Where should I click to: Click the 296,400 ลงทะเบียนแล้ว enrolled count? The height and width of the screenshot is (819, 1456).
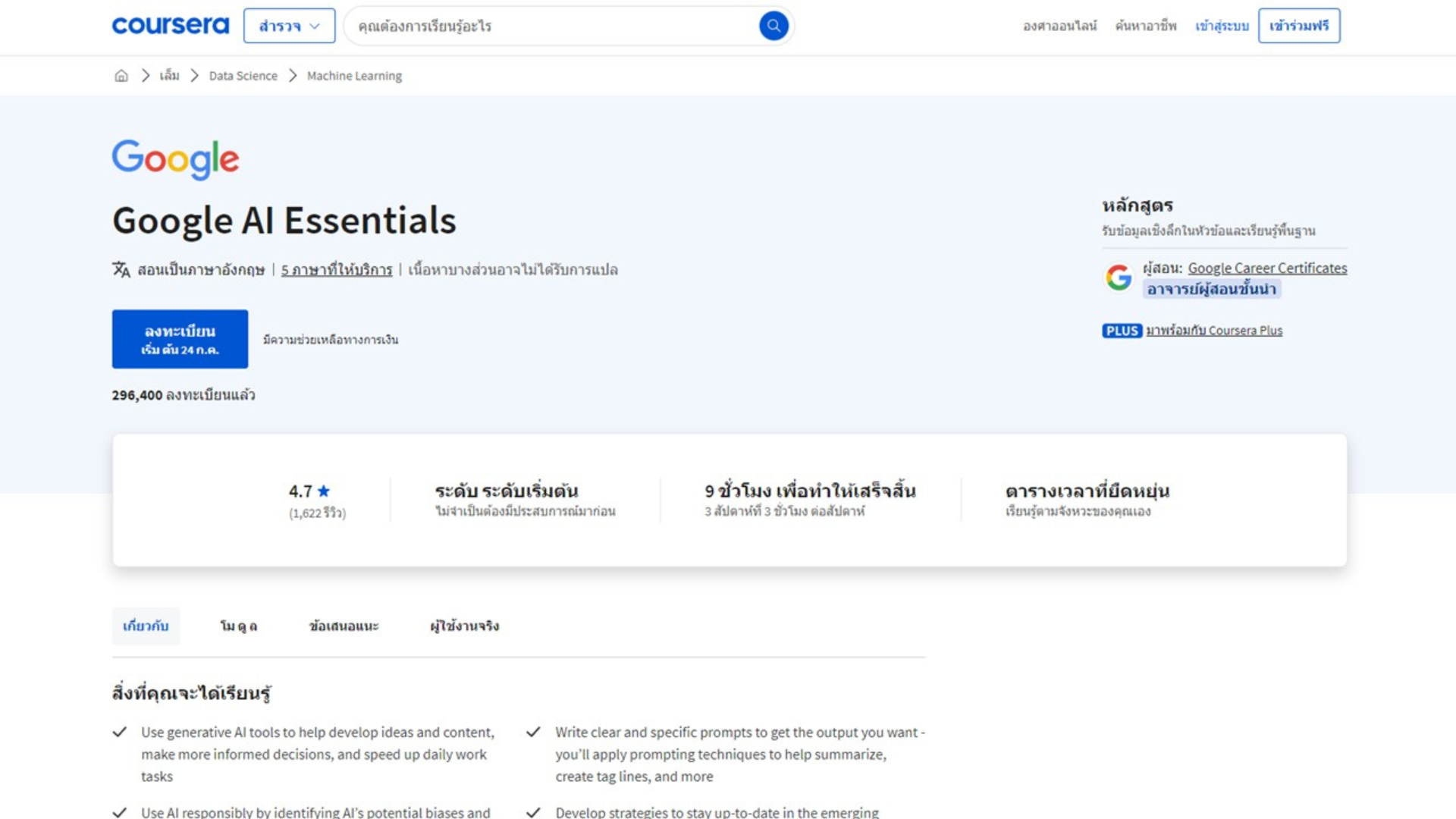tap(184, 395)
